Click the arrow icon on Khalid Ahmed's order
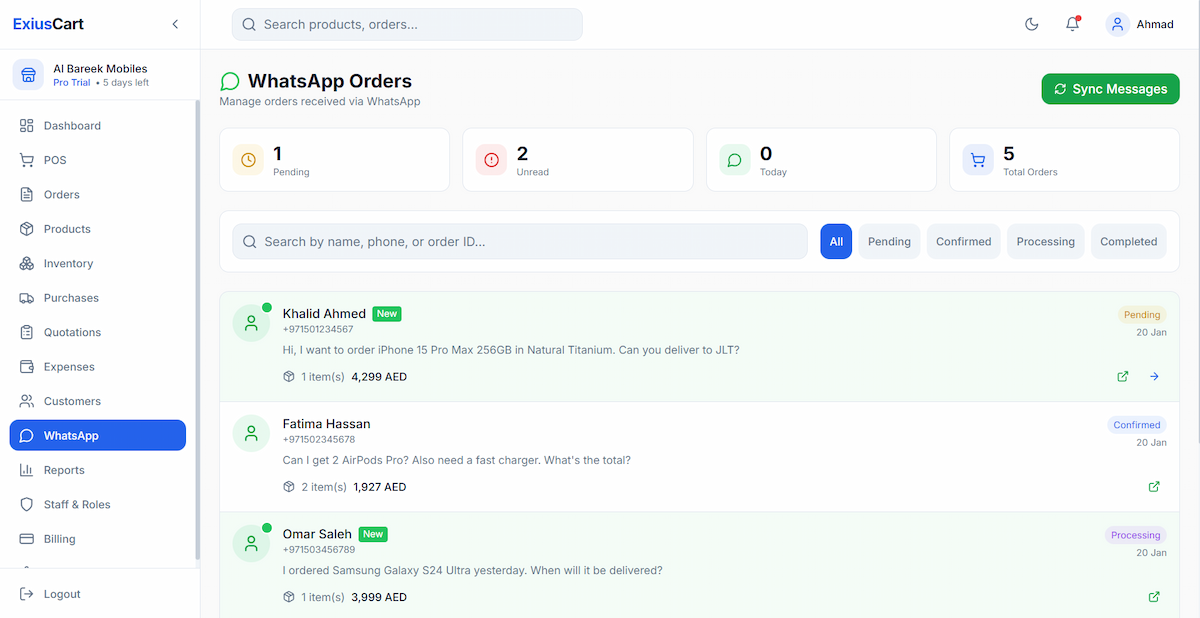The image size is (1200, 618). (1154, 377)
